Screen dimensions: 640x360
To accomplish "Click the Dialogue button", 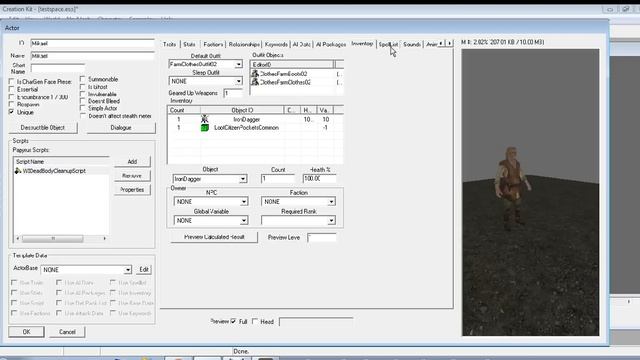I will coord(121,128).
